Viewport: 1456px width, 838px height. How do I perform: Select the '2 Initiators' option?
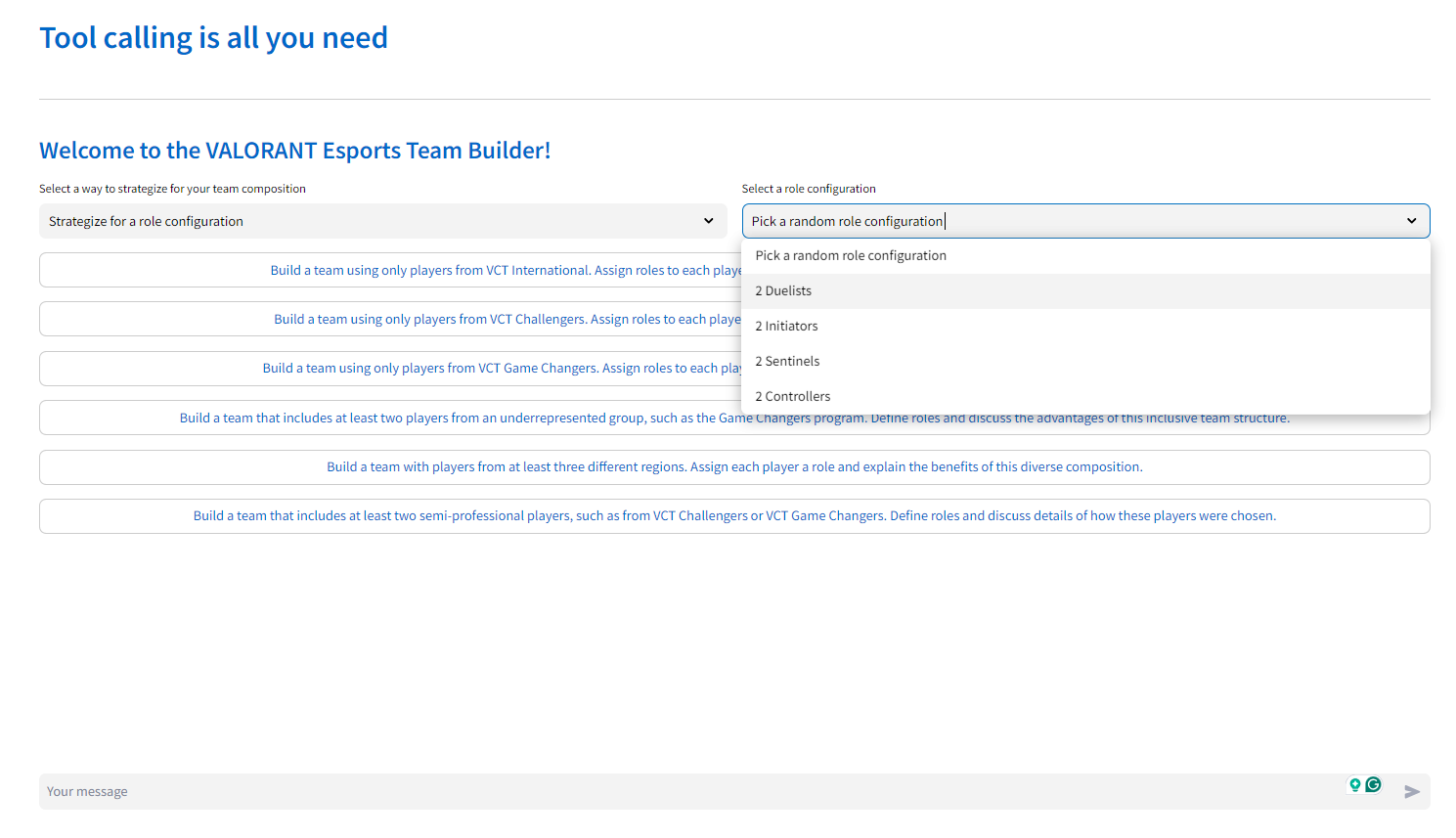tap(1085, 327)
